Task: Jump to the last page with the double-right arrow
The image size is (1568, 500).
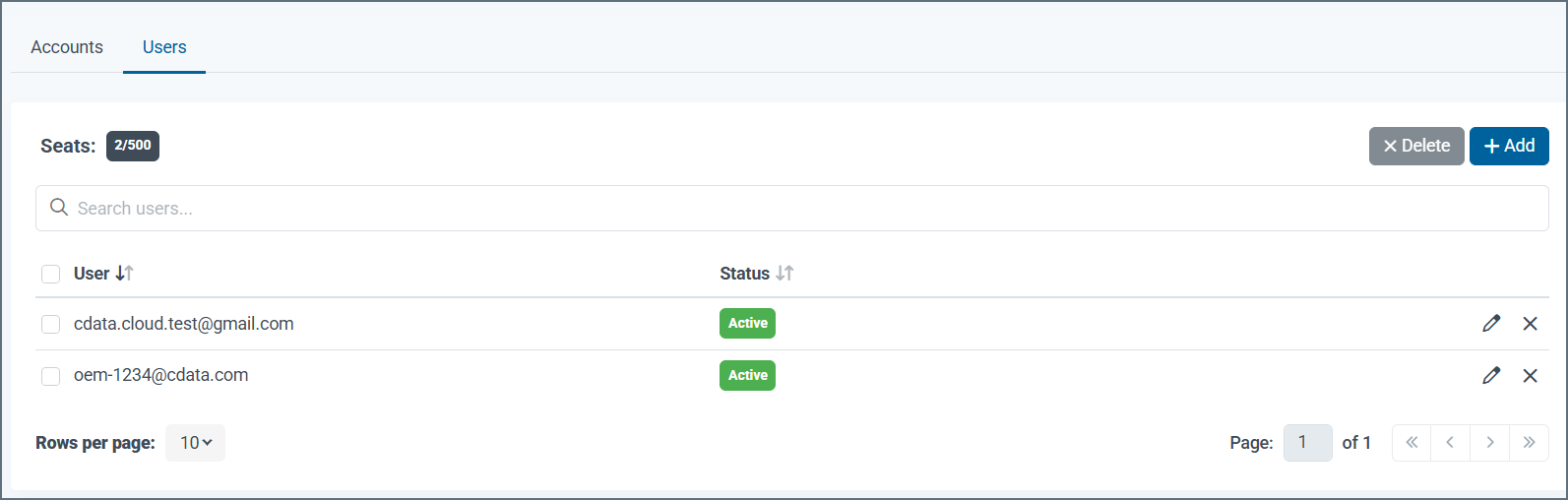Action: click(x=1529, y=443)
